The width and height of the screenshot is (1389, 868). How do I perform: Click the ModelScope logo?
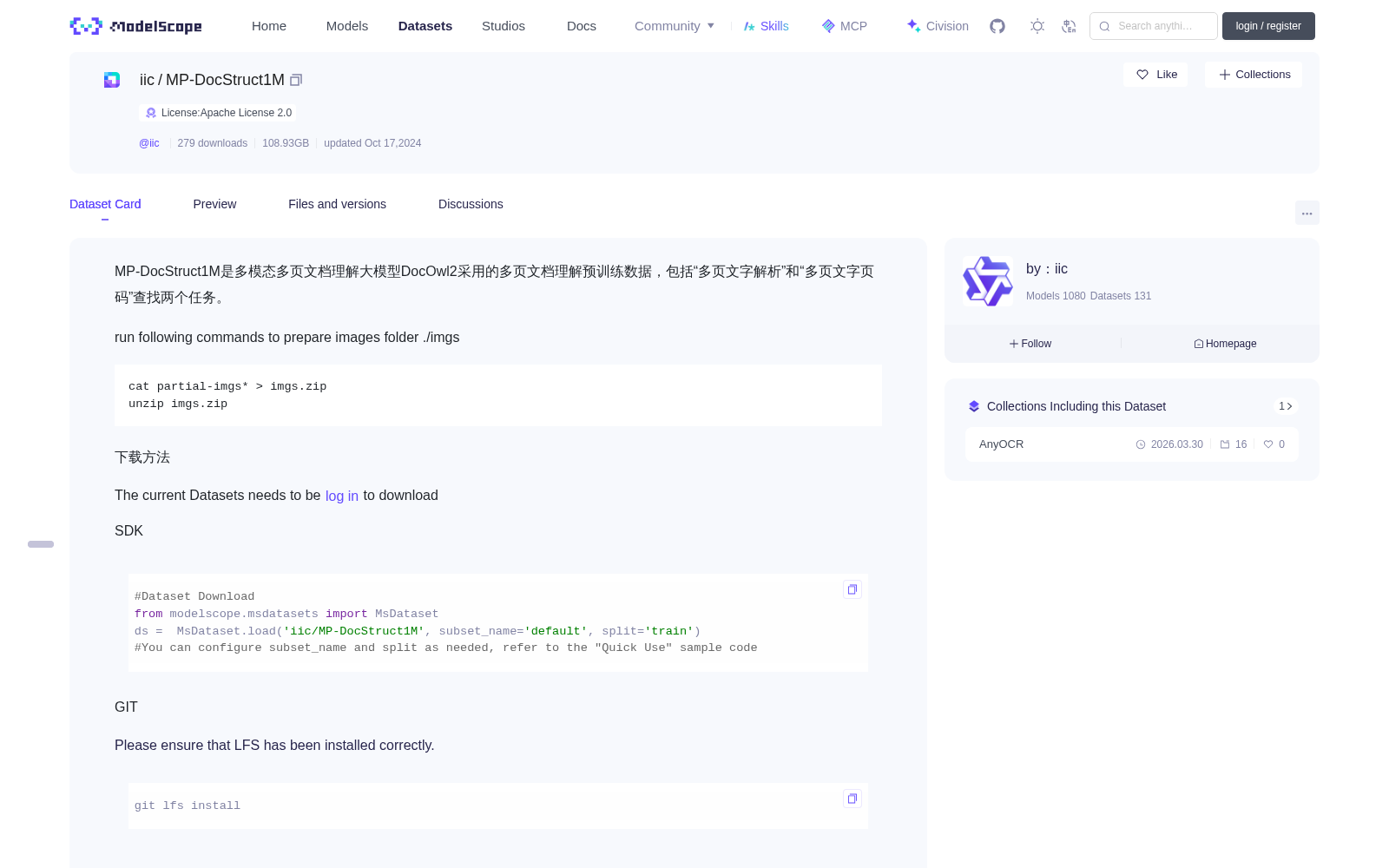pos(136,26)
